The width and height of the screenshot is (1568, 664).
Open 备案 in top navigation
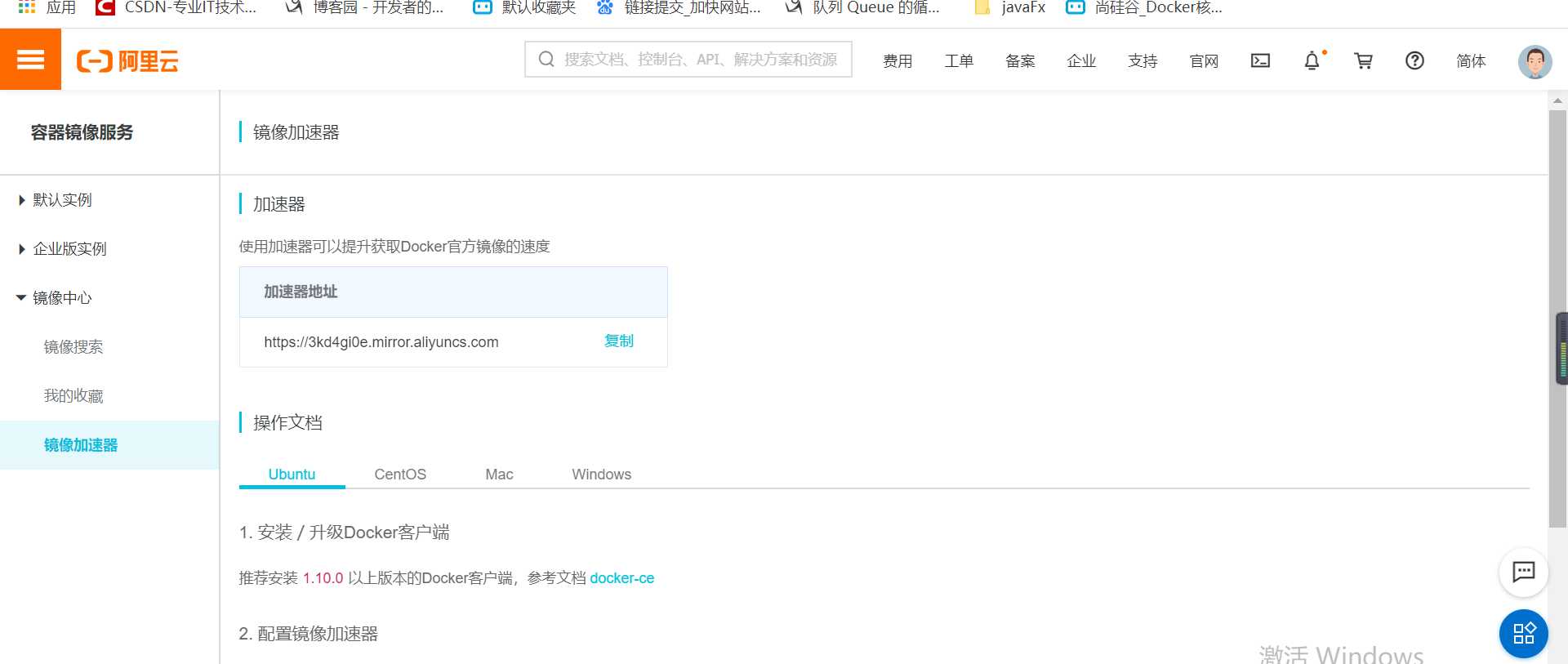1020,61
